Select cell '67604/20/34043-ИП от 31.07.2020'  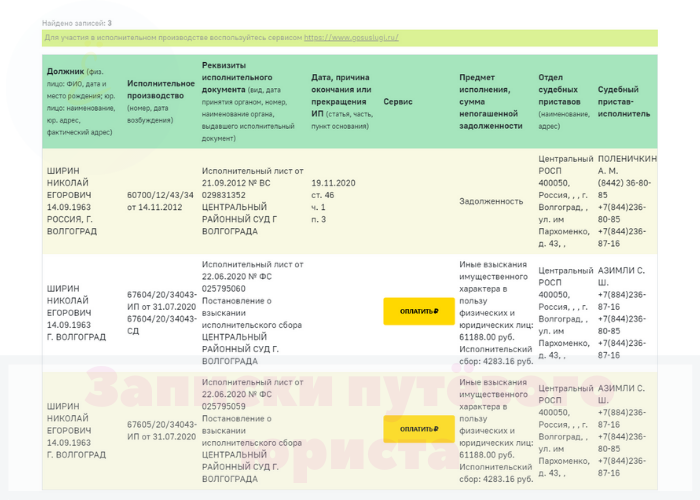pyautogui.click(x=162, y=313)
